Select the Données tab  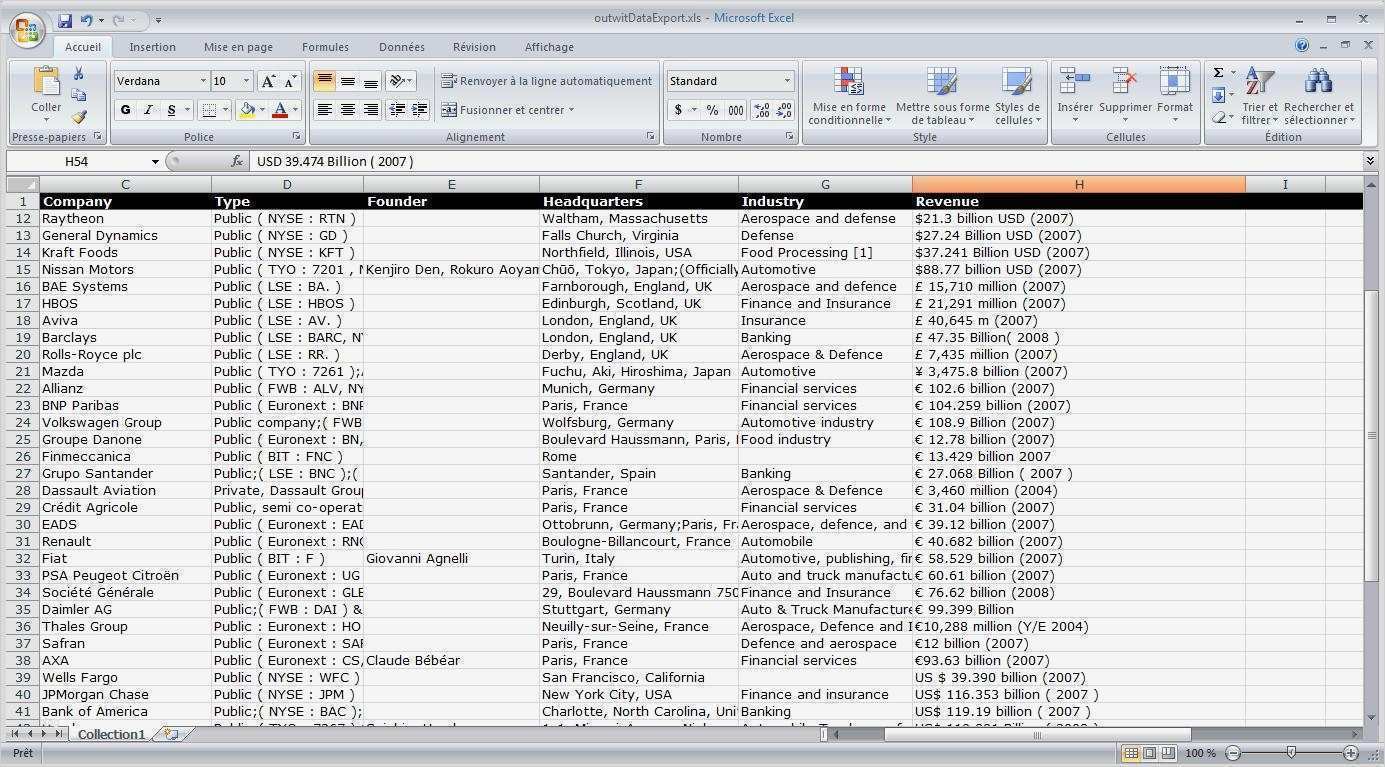402,47
